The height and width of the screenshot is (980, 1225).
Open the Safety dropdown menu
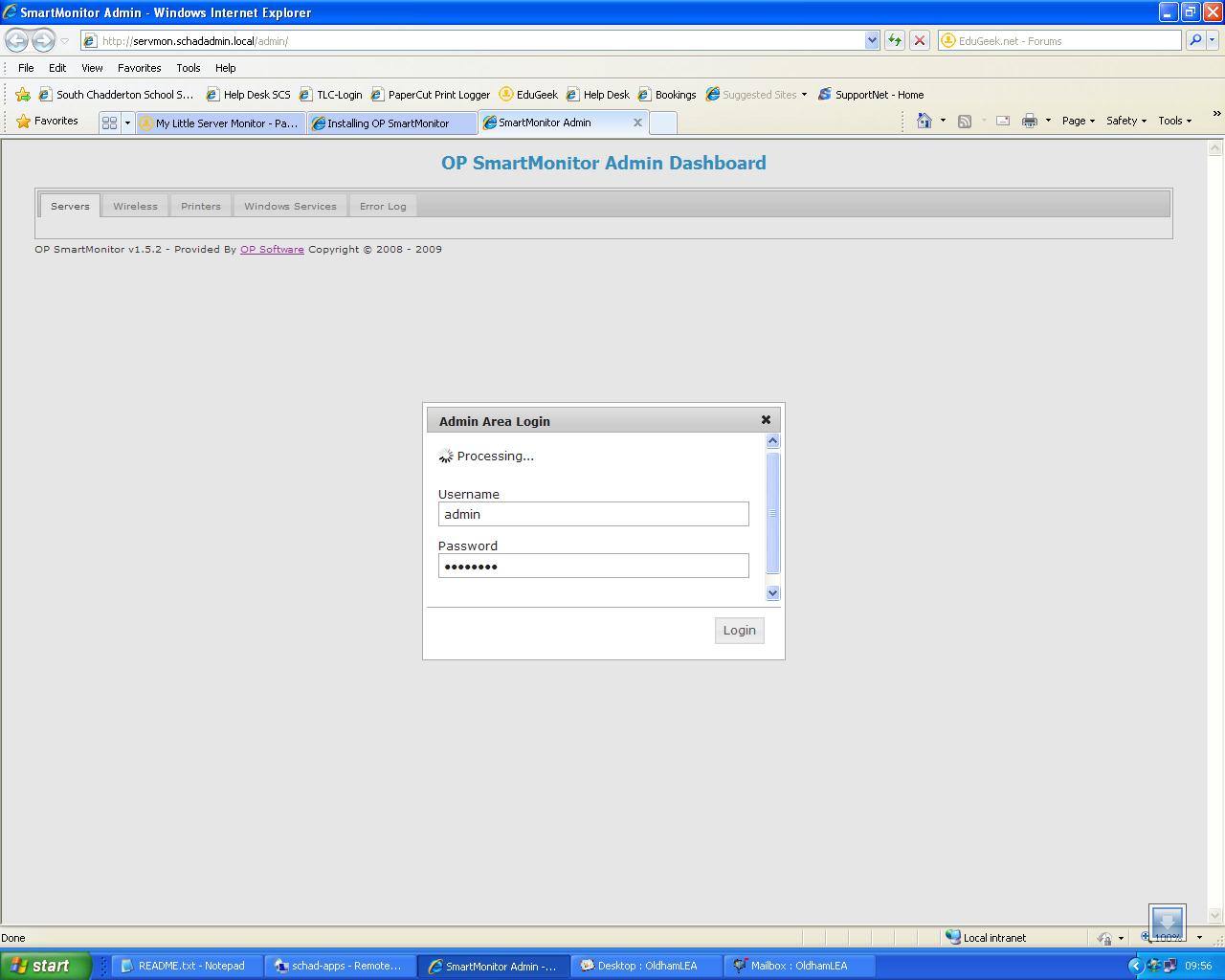tap(1126, 121)
